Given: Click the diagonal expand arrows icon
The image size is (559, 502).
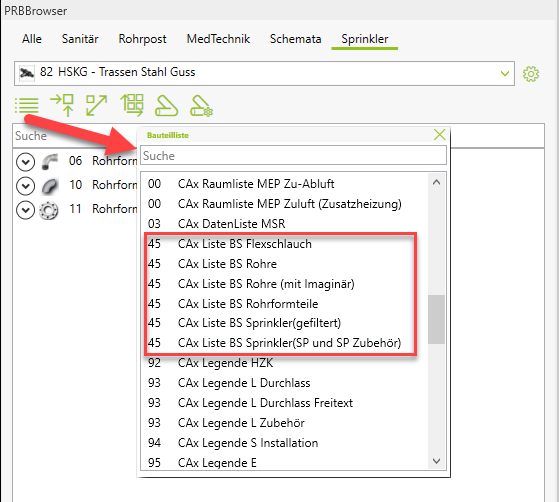Looking at the screenshot, I should coord(97,106).
